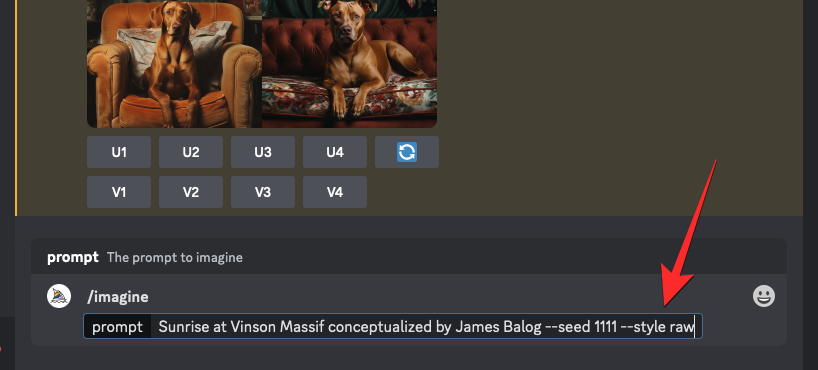Choose U4 upscale button
This screenshot has height=370, width=818.
[x=335, y=152]
